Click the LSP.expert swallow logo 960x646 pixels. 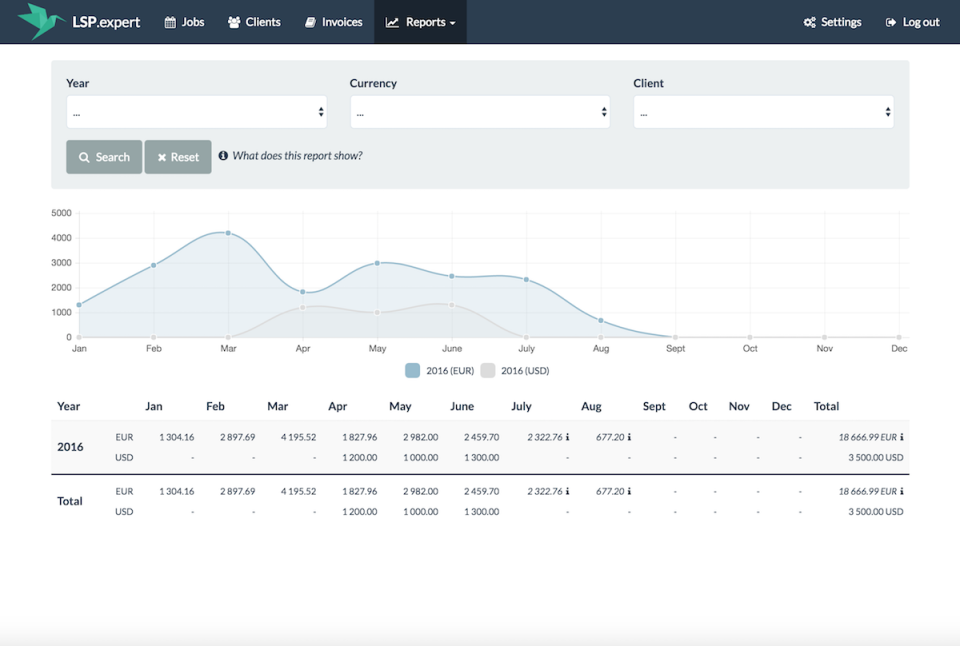pyautogui.click(x=40, y=21)
